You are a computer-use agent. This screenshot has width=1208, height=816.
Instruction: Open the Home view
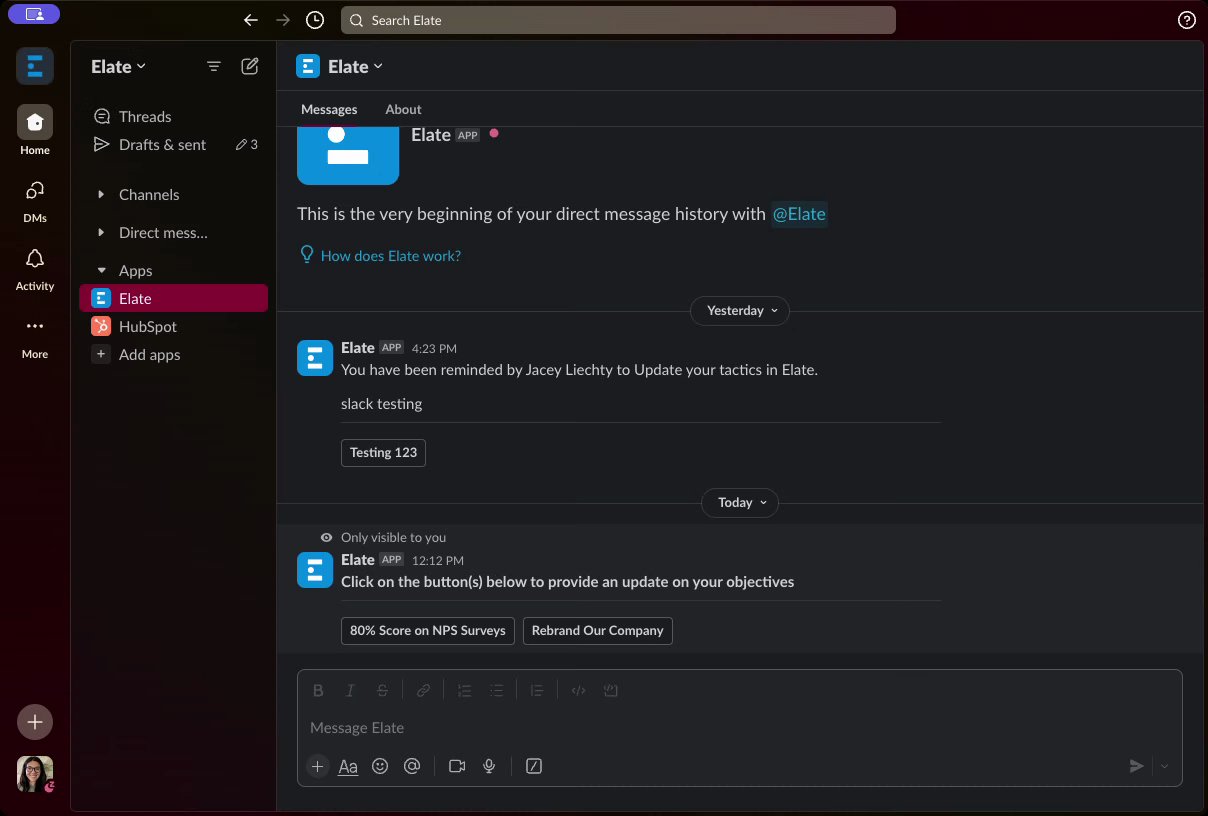tap(35, 131)
